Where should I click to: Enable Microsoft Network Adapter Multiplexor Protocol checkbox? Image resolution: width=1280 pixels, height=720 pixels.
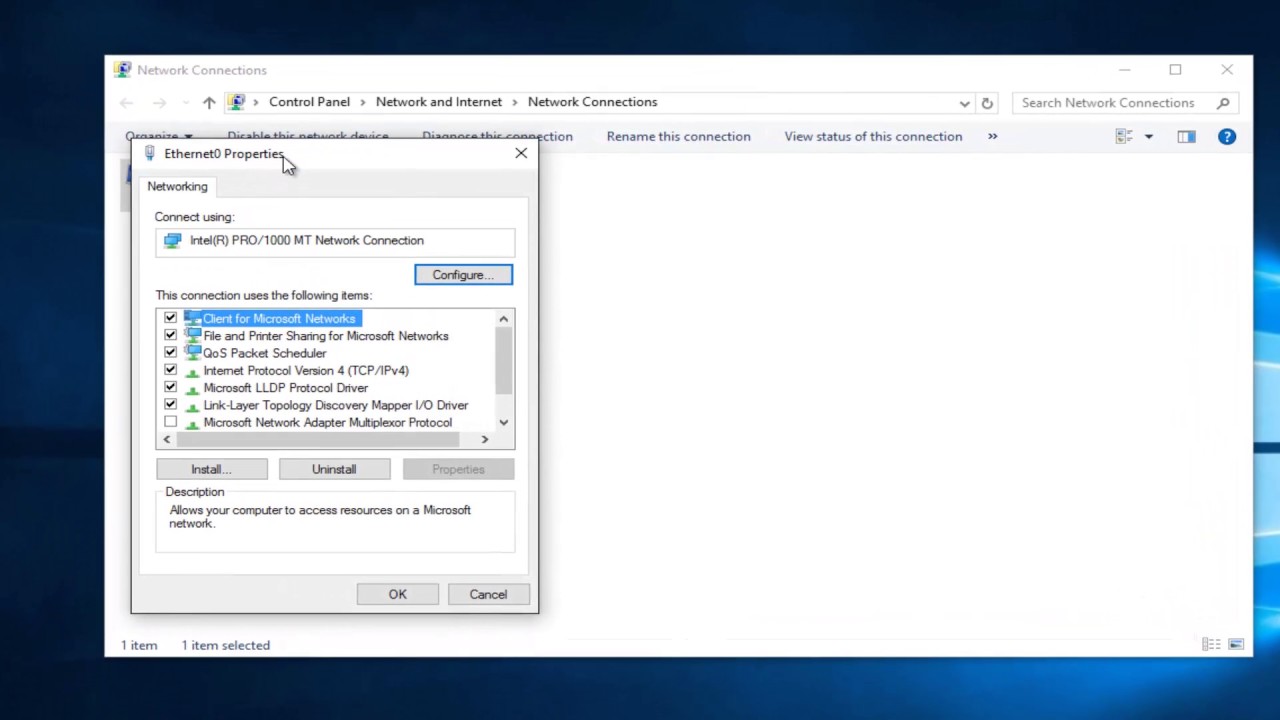[x=170, y=422]
